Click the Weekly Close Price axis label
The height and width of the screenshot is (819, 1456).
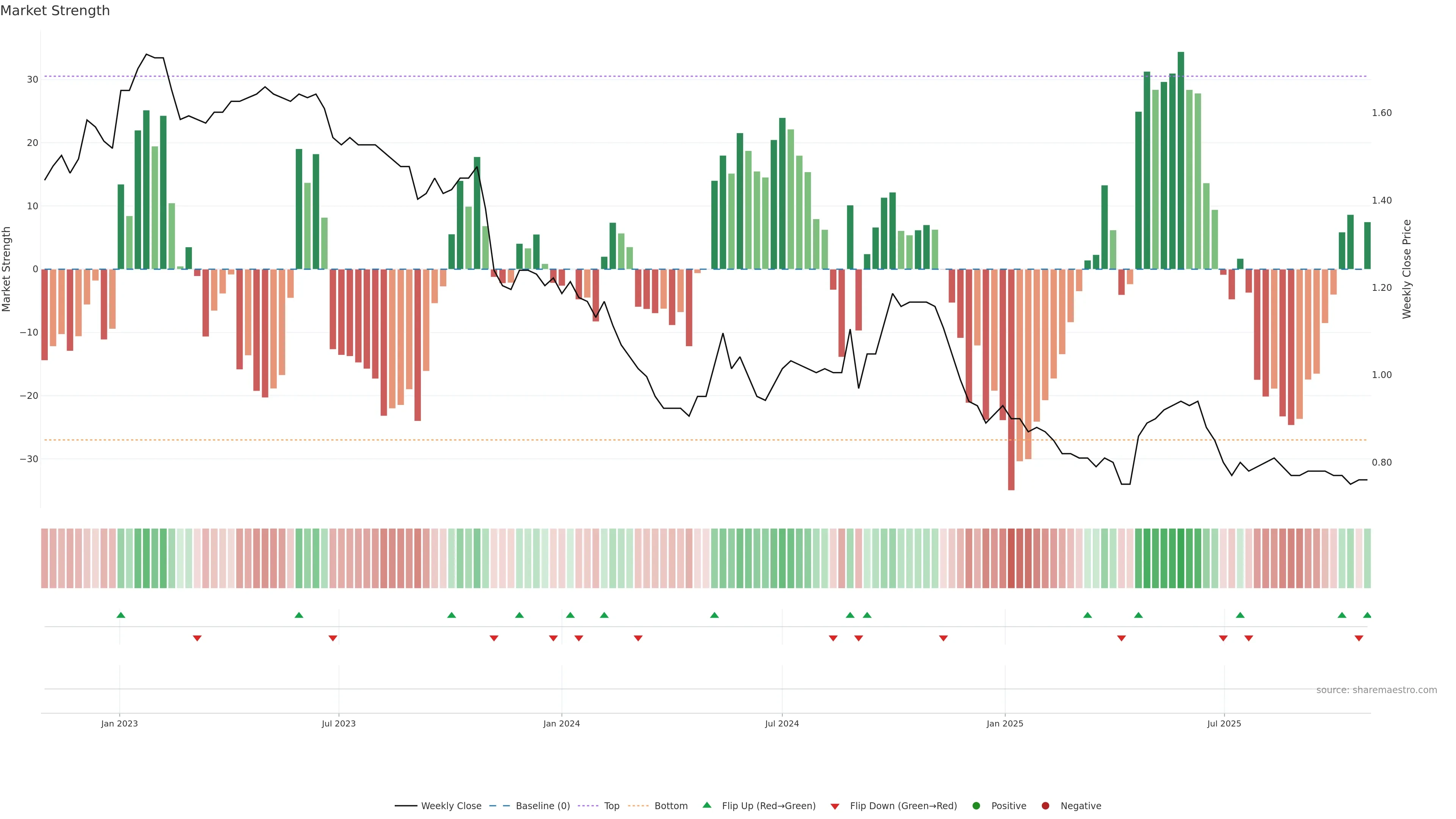[x=1407, y=269]
